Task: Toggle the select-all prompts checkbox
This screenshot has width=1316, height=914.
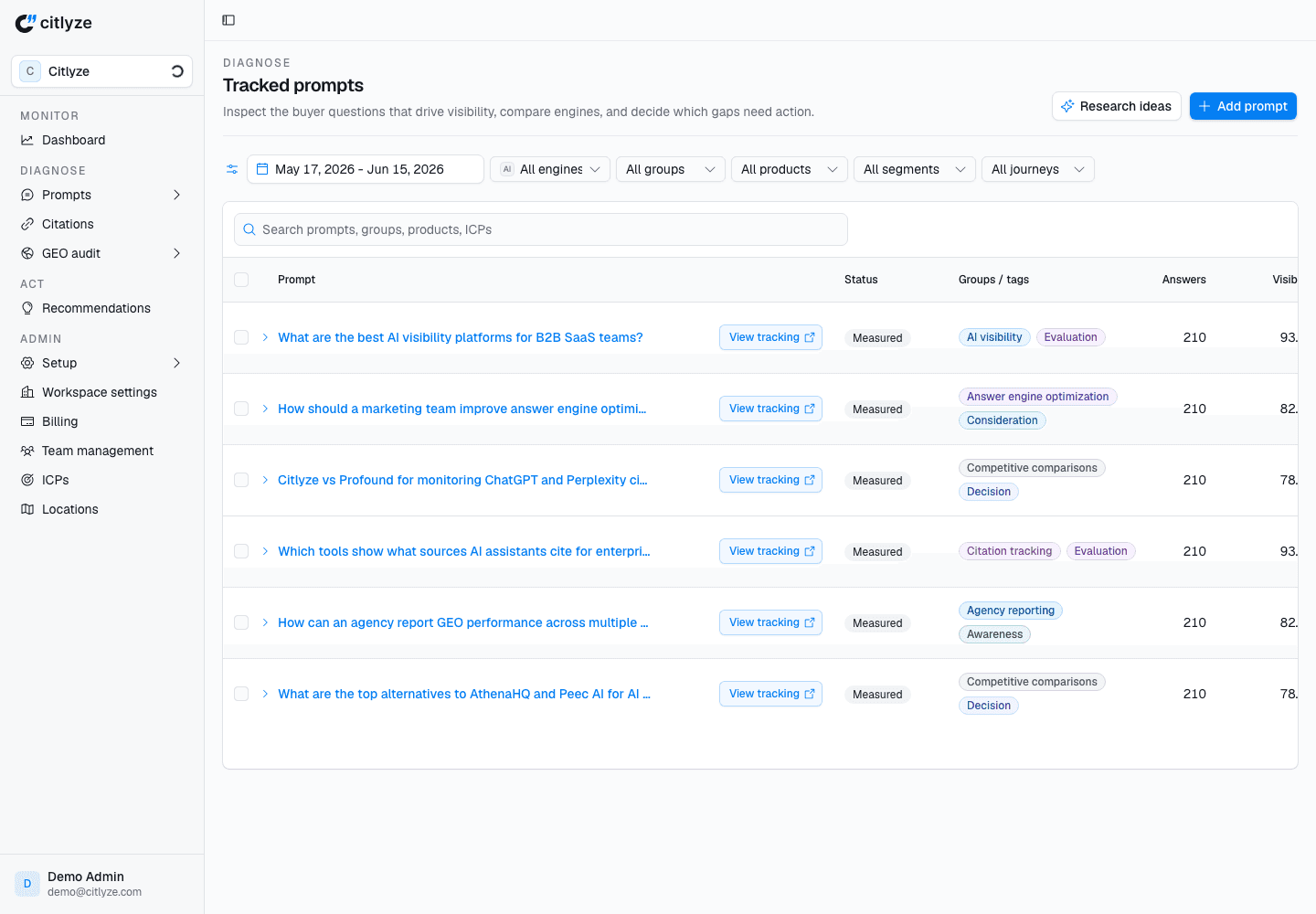Action: pyautogui.click(x=241, y=280)
